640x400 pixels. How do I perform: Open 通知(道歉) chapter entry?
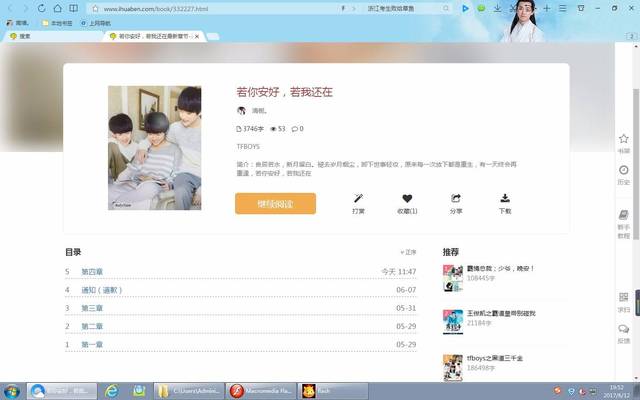coord(101,290)
